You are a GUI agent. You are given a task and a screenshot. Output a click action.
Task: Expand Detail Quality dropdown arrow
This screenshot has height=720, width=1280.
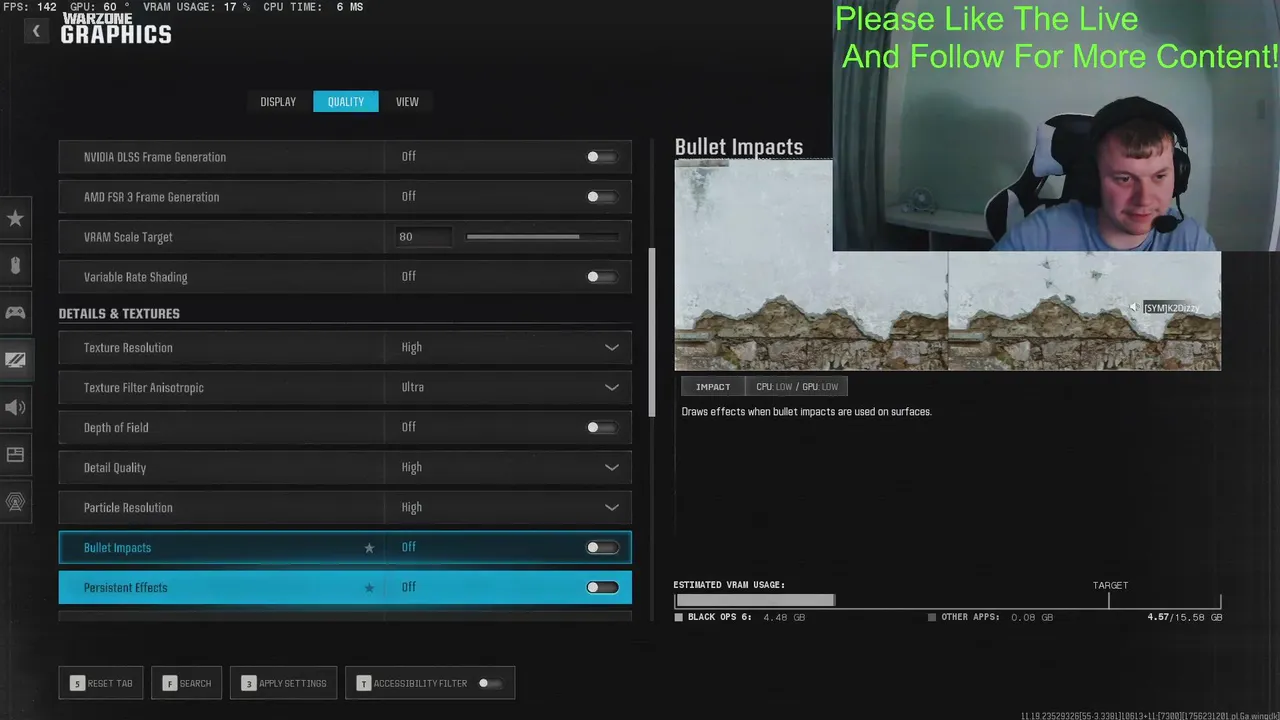pos(611,467)
